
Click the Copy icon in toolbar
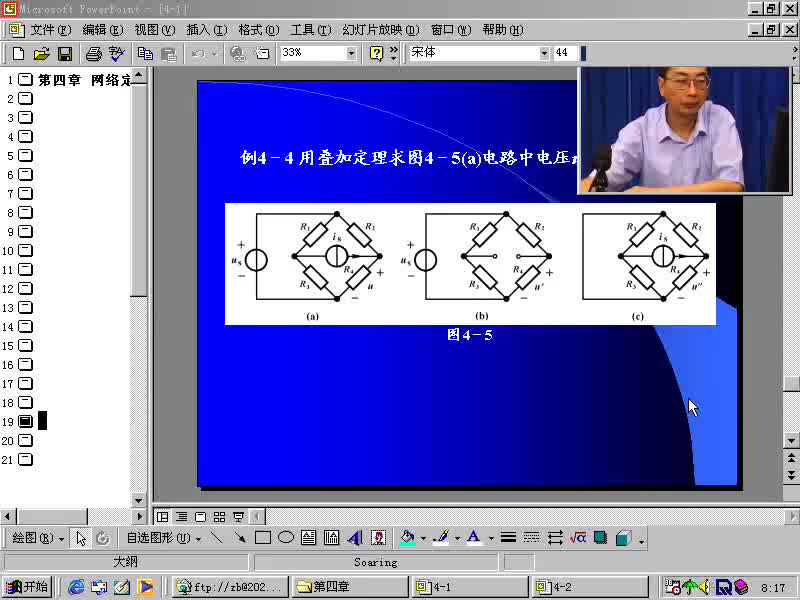[x=145, y=53]
